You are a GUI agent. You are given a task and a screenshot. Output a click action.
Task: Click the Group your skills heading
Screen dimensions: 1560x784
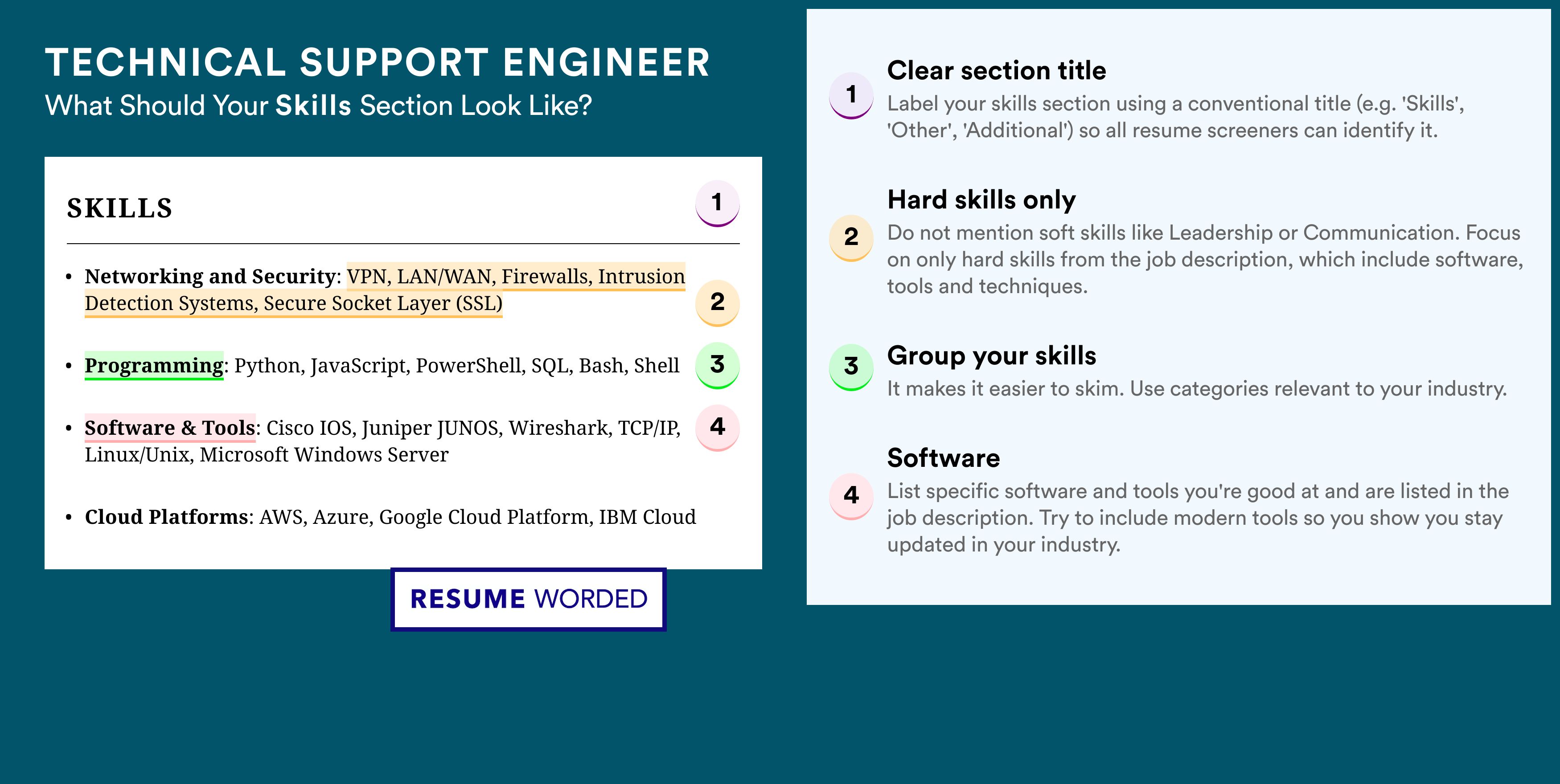(991, 356)
